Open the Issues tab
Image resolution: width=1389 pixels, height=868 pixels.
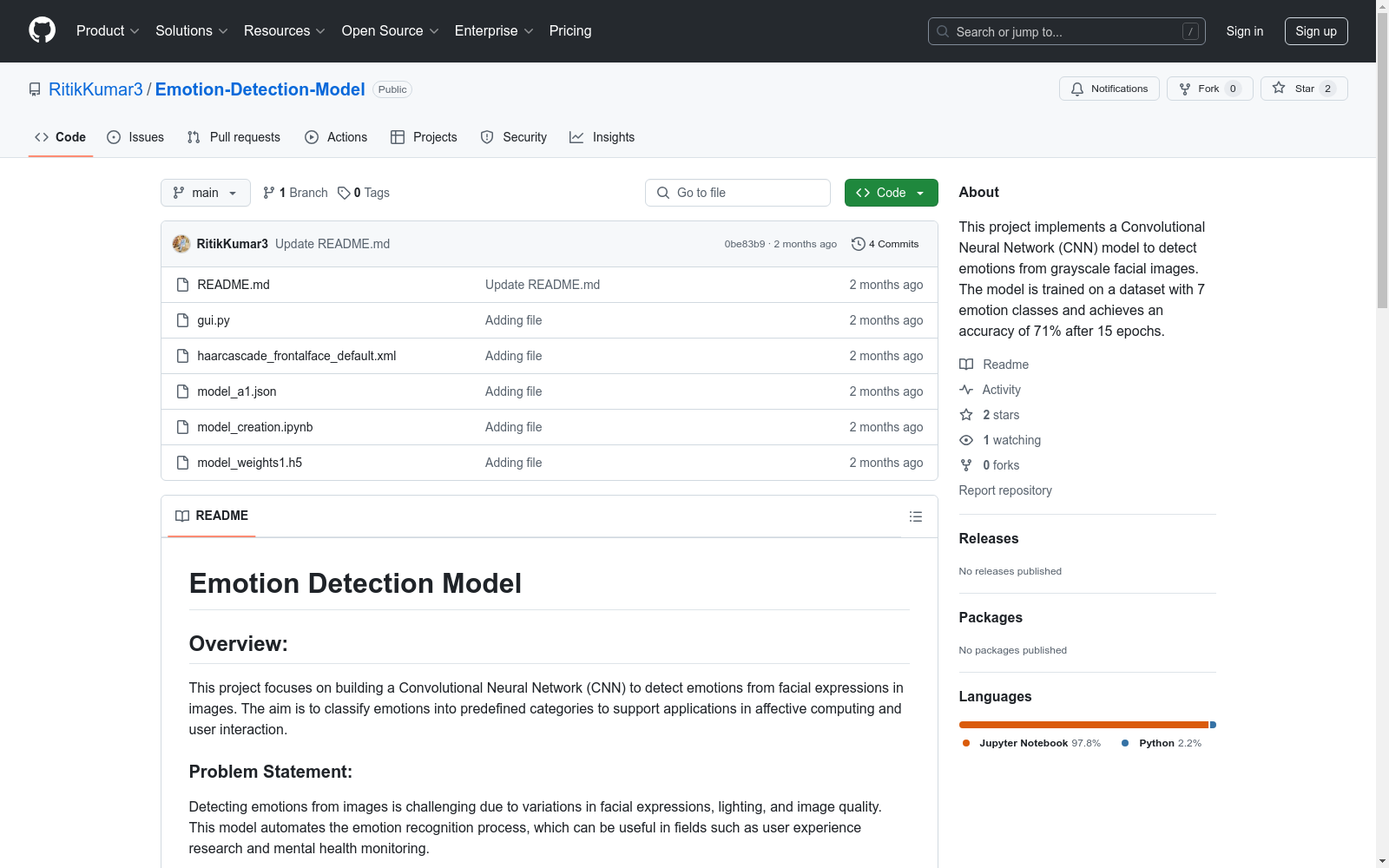pyautogui.click(x=135, y=137)
